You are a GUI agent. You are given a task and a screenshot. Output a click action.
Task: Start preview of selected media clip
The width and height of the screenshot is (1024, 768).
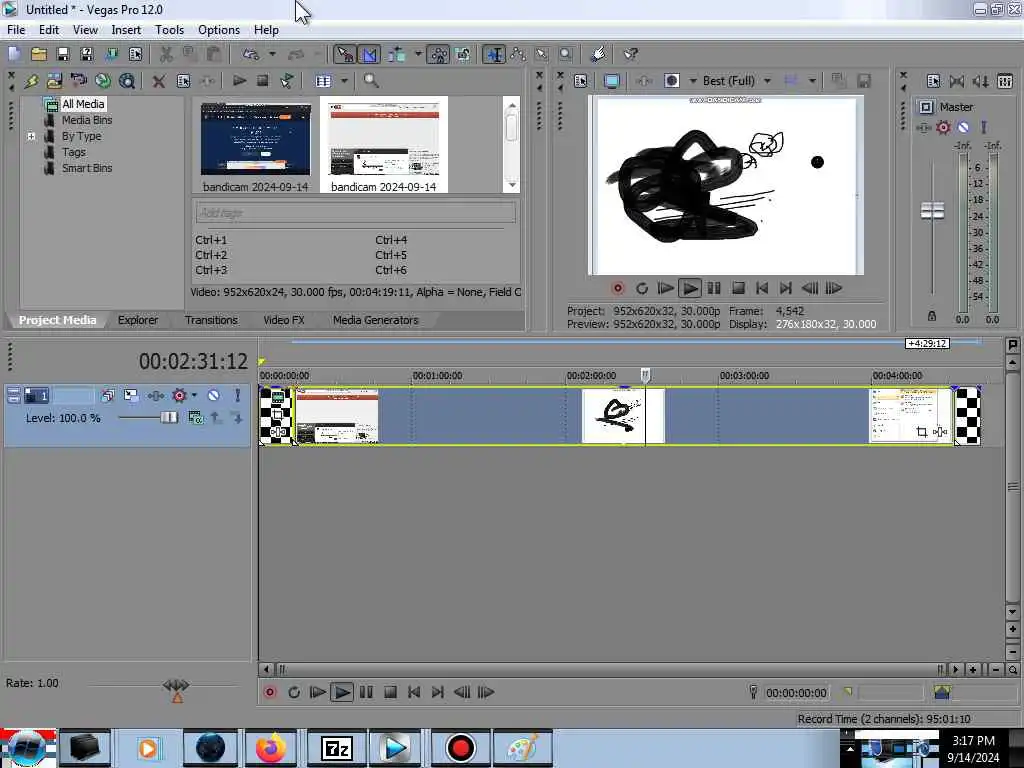[239, 81]
